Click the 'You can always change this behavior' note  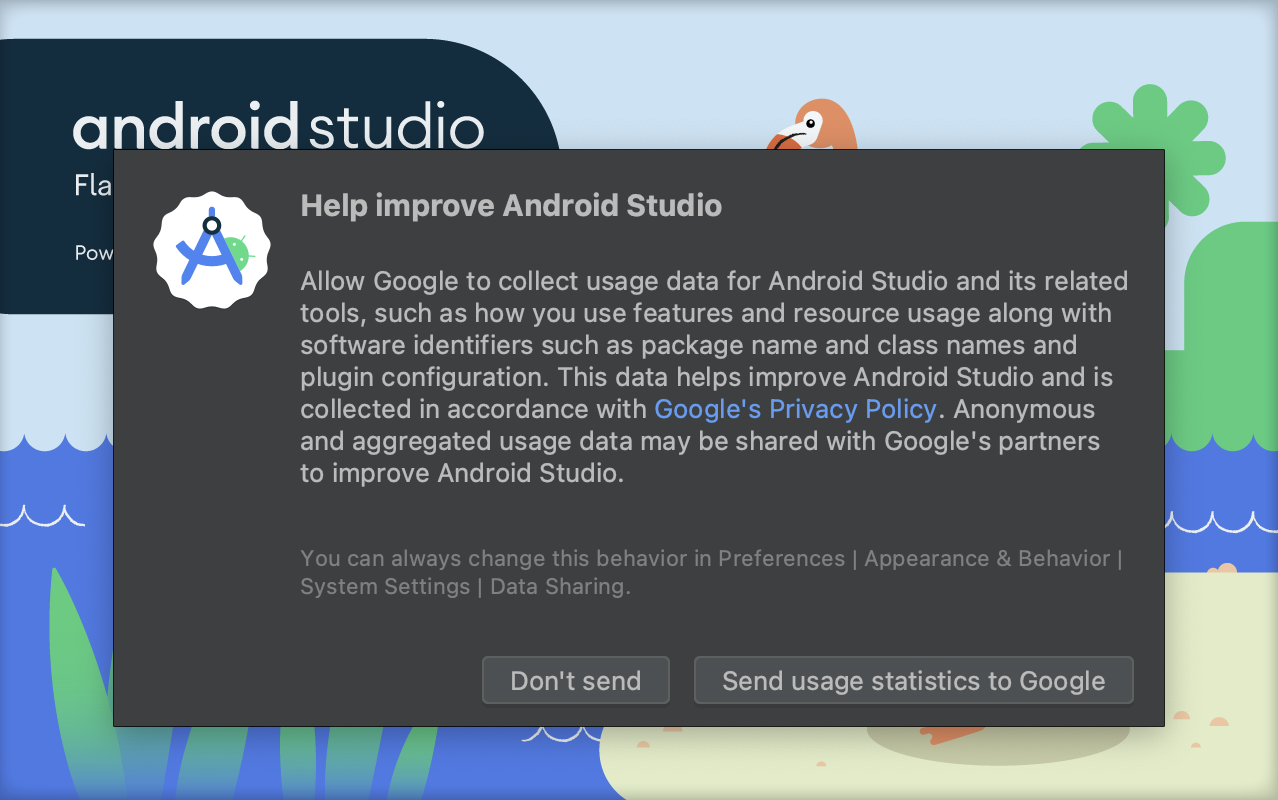711,572
